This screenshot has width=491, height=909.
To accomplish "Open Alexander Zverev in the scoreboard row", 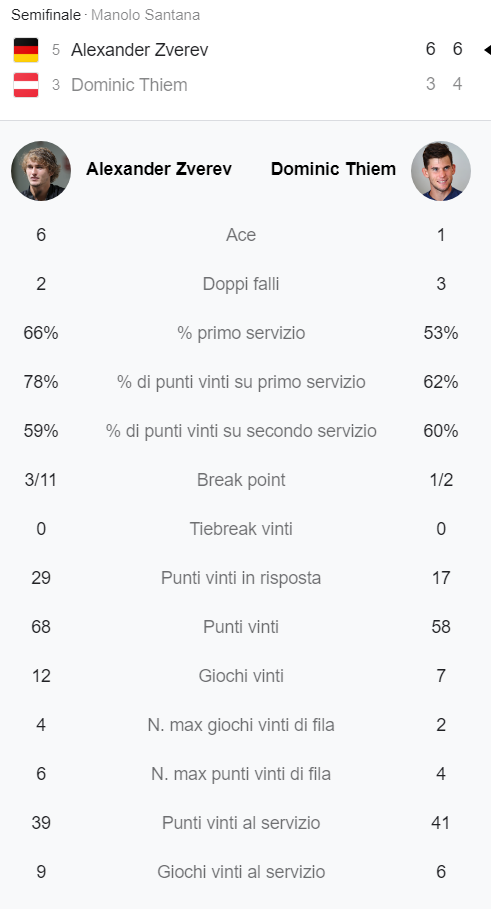I will pos(140,50).
